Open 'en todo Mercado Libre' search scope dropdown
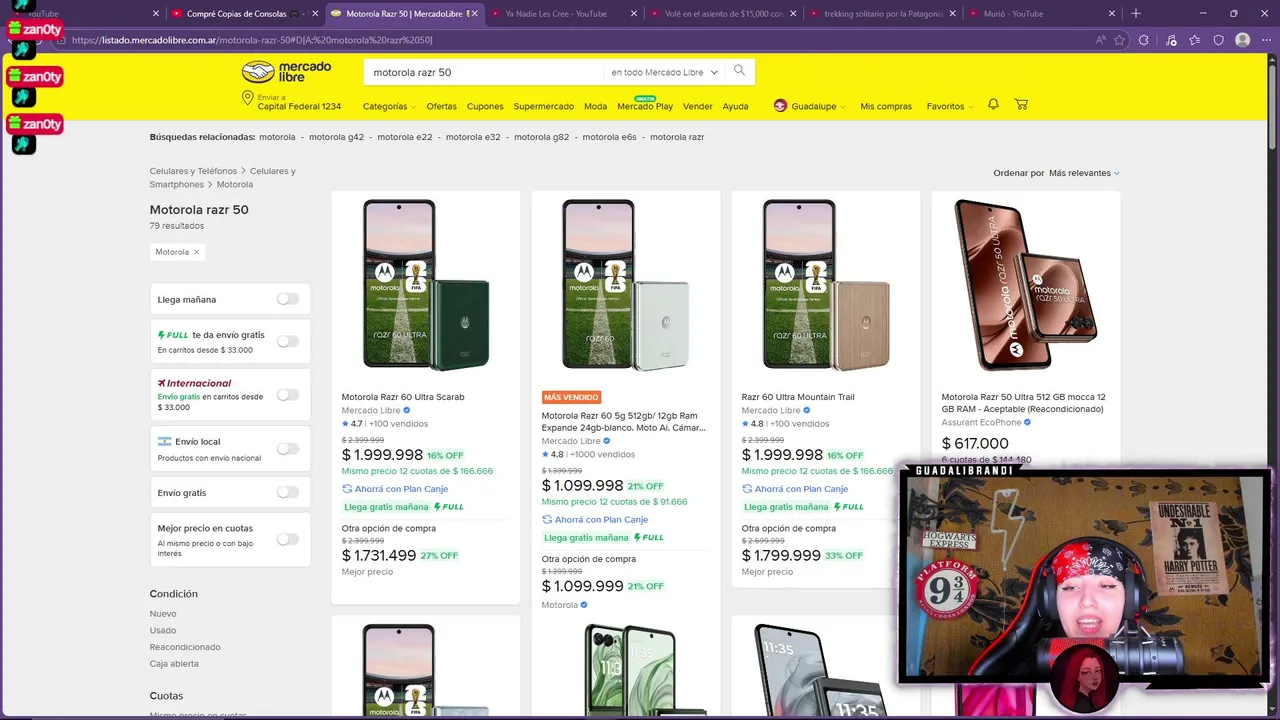 pos(665,72)
